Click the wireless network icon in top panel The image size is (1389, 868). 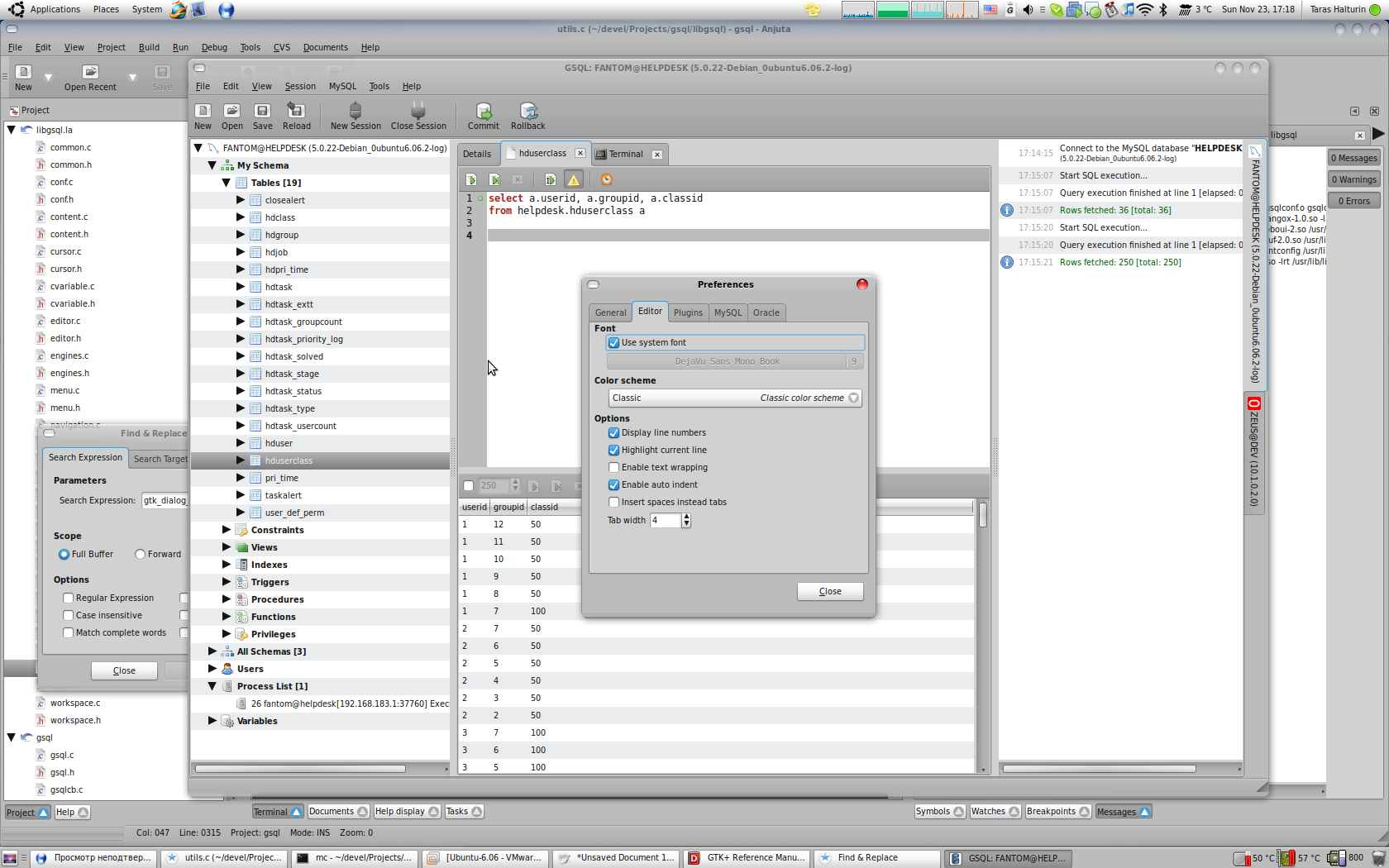[x=1145, y=10]
